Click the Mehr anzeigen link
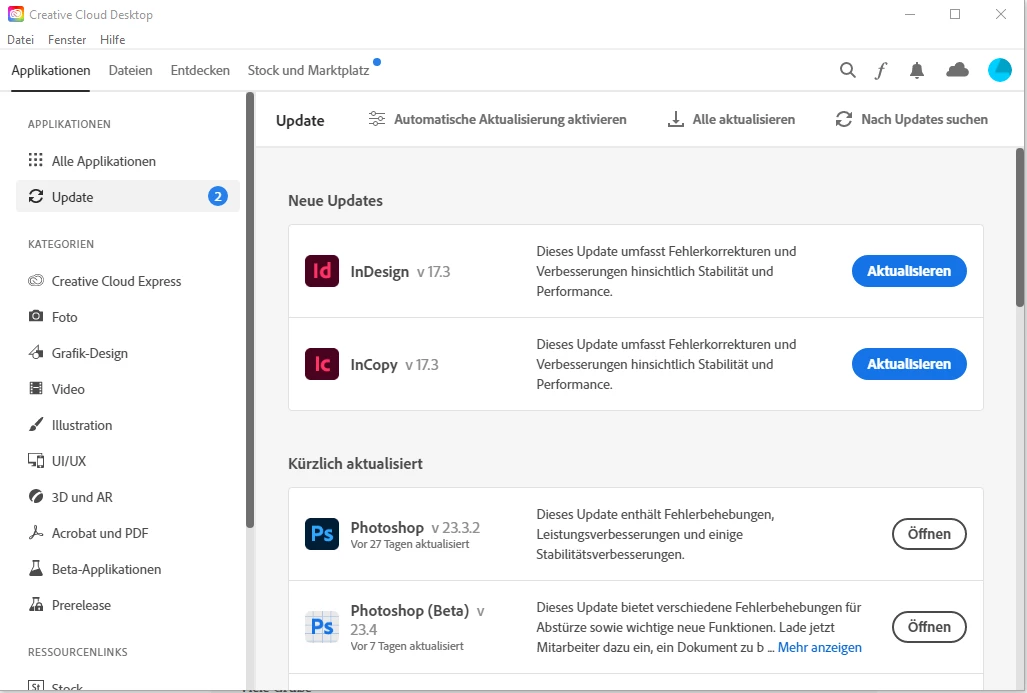 (x=819, y=647)
